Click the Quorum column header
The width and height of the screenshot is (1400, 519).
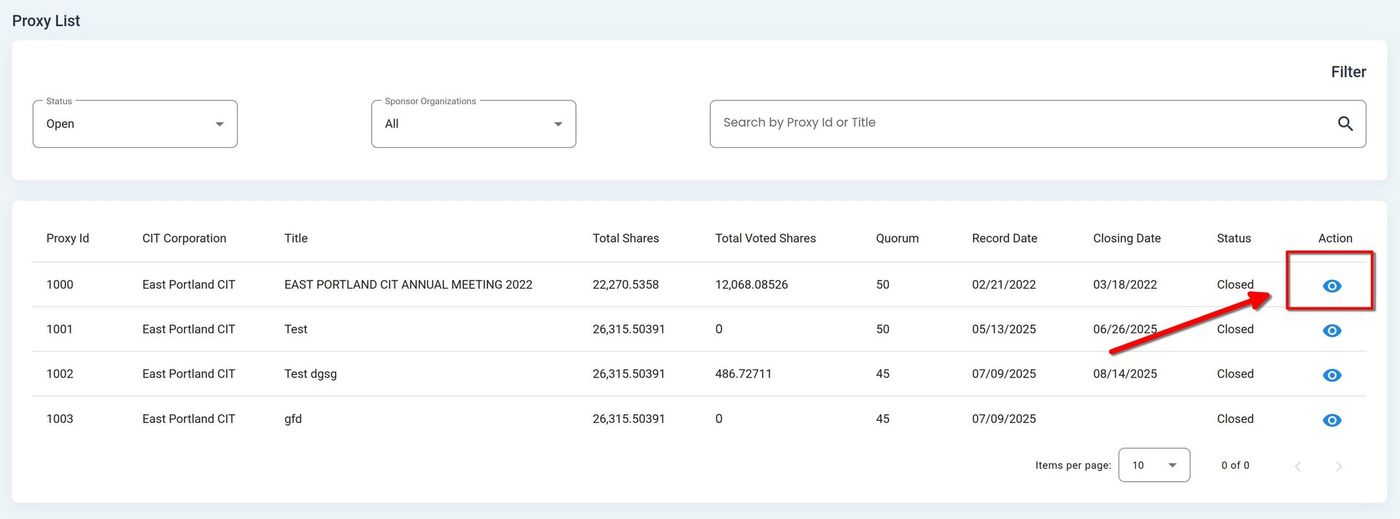897,238
